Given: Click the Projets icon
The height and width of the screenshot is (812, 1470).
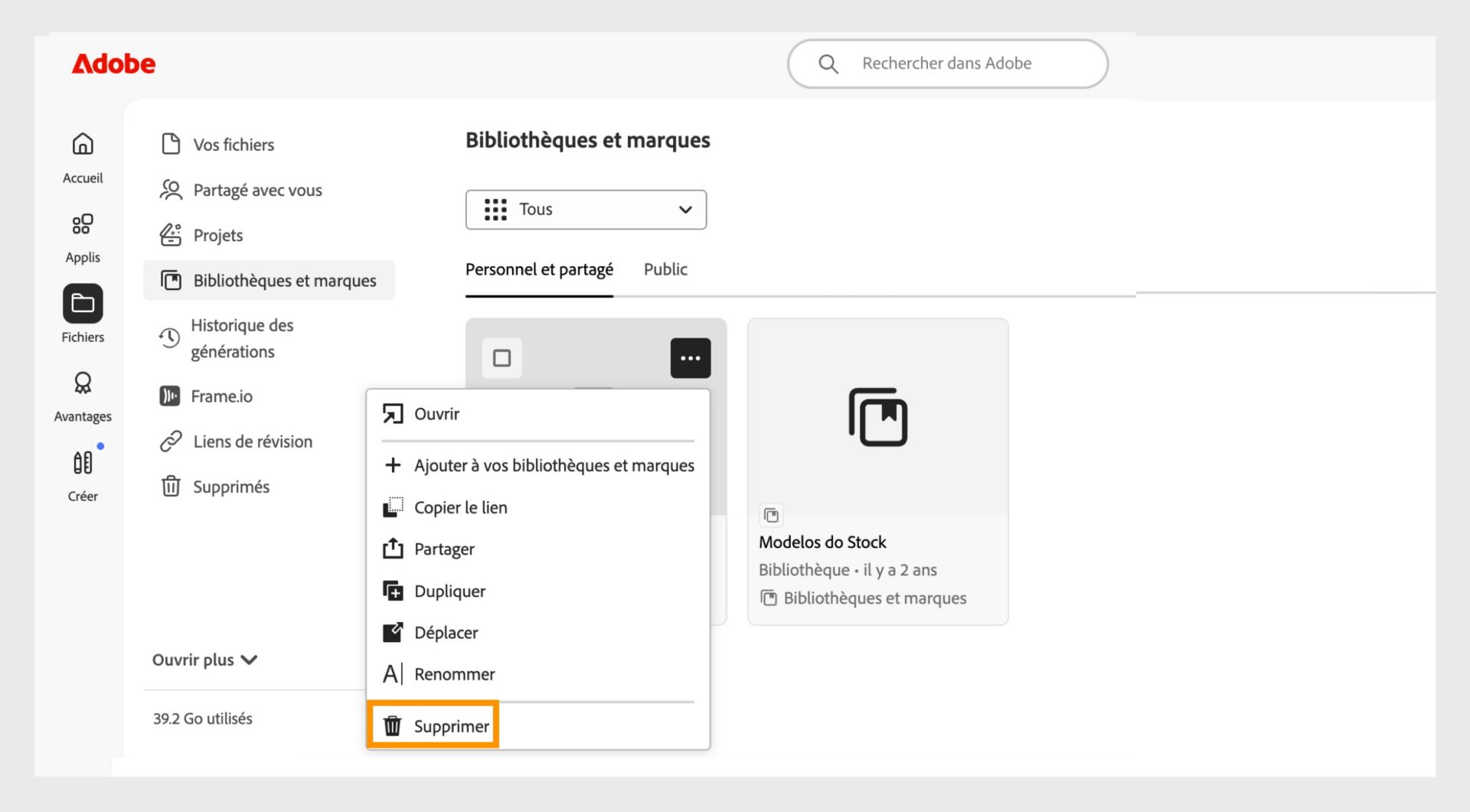Looking at the screenshot, I should point(171,235).
